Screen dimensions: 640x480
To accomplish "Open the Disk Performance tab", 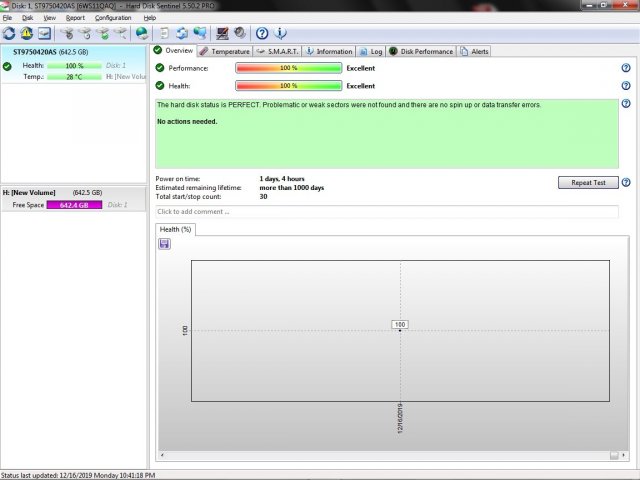I will [421, 51].
